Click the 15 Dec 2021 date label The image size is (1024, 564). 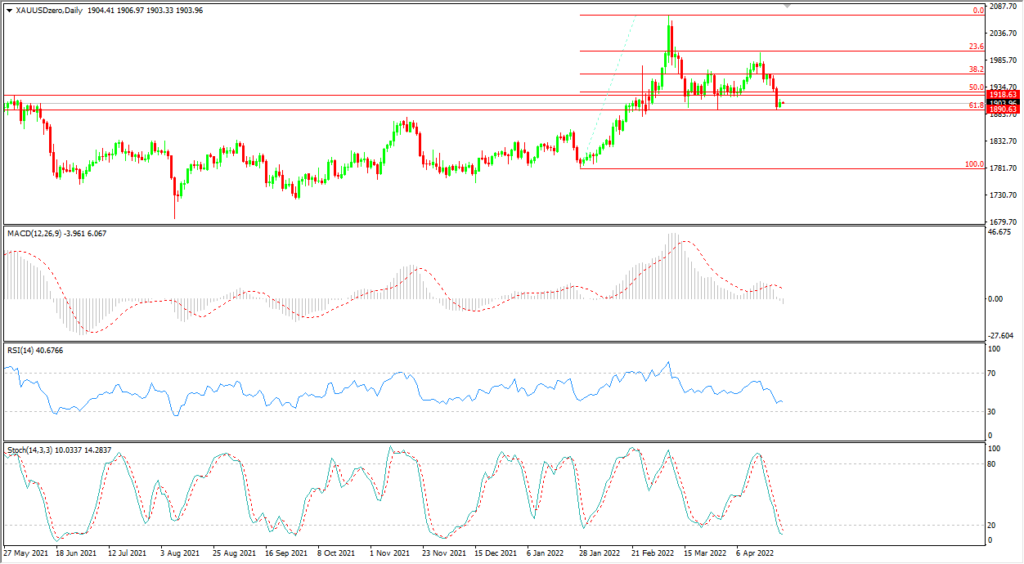pyautogui.click(x=496, y=553)
